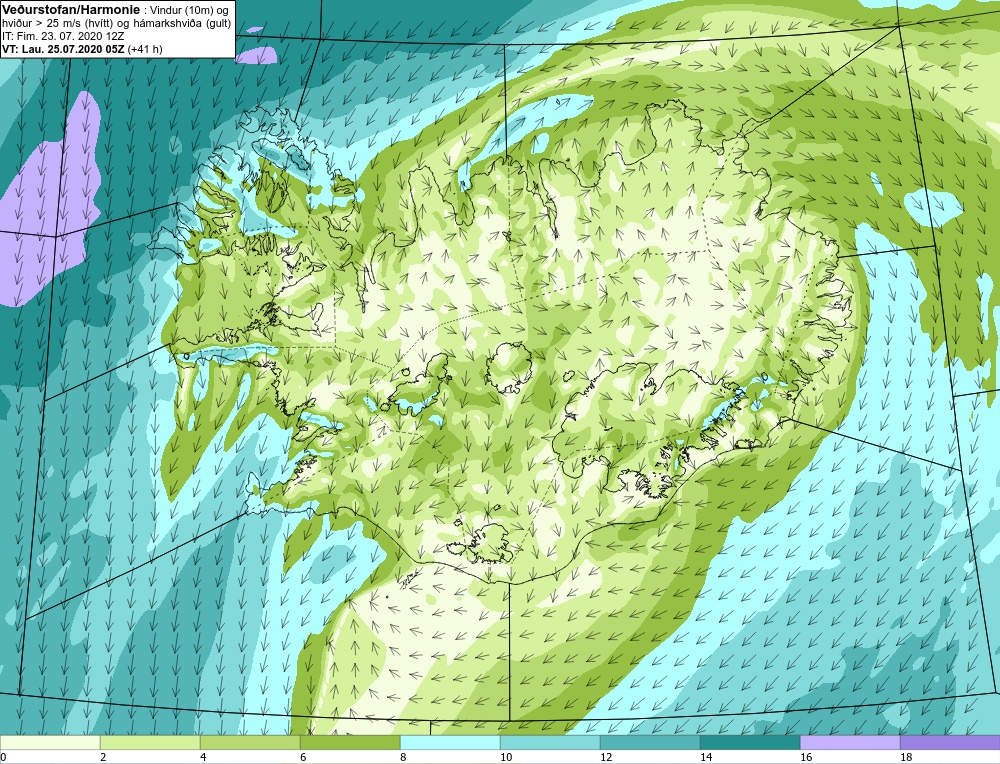
Task: Click legend scale label '14'
Action: (706, 757)
